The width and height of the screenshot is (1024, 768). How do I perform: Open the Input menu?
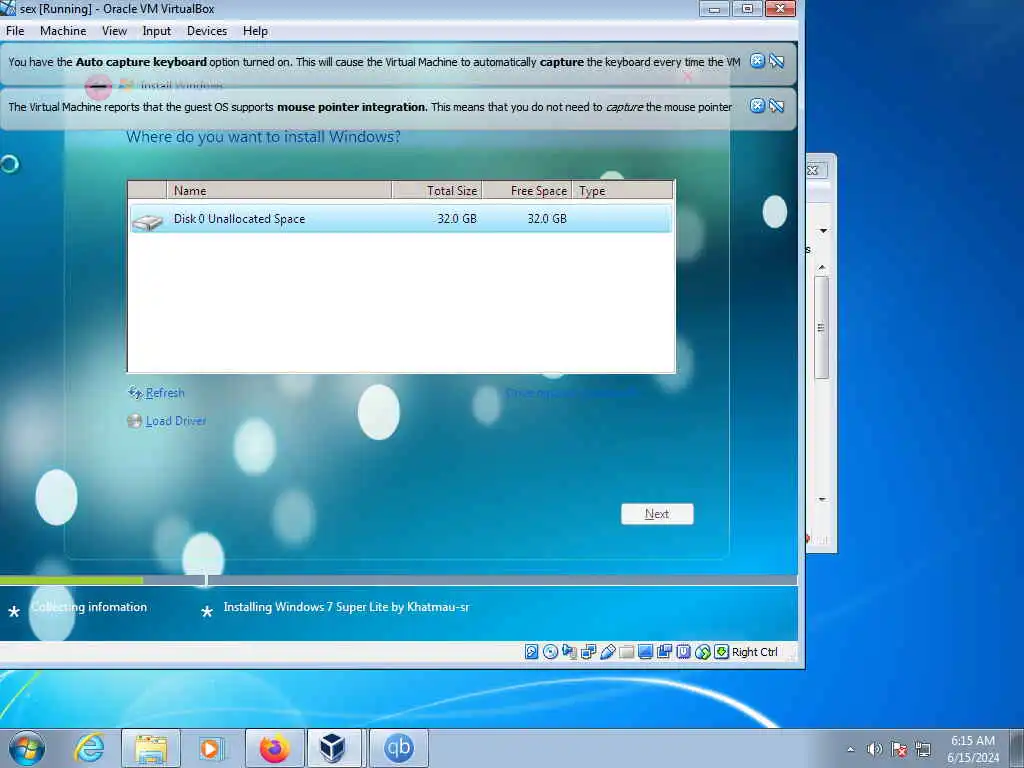click(157, 31)
